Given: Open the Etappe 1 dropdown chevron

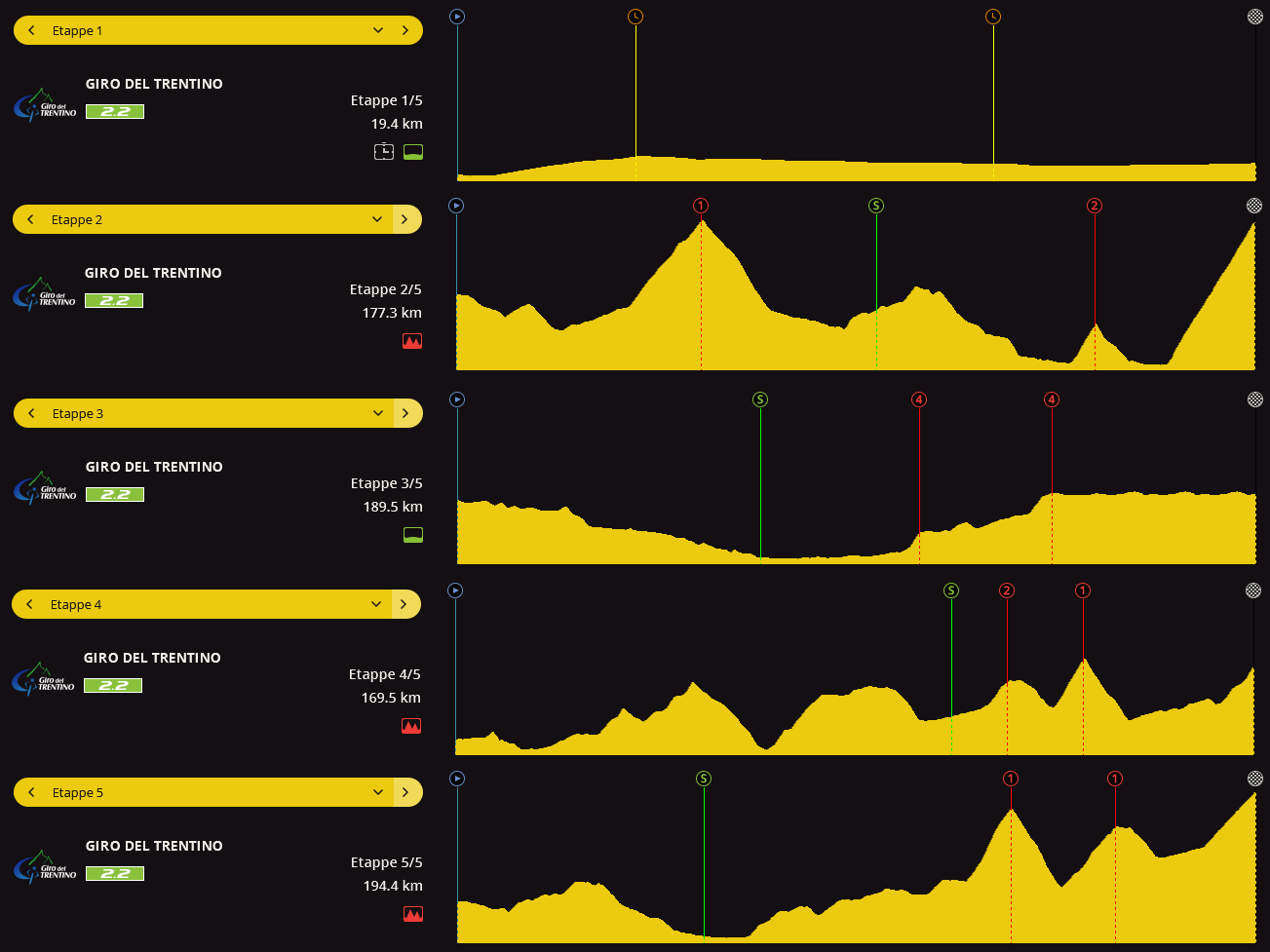Looking at the screenshot, I should 378,30.
